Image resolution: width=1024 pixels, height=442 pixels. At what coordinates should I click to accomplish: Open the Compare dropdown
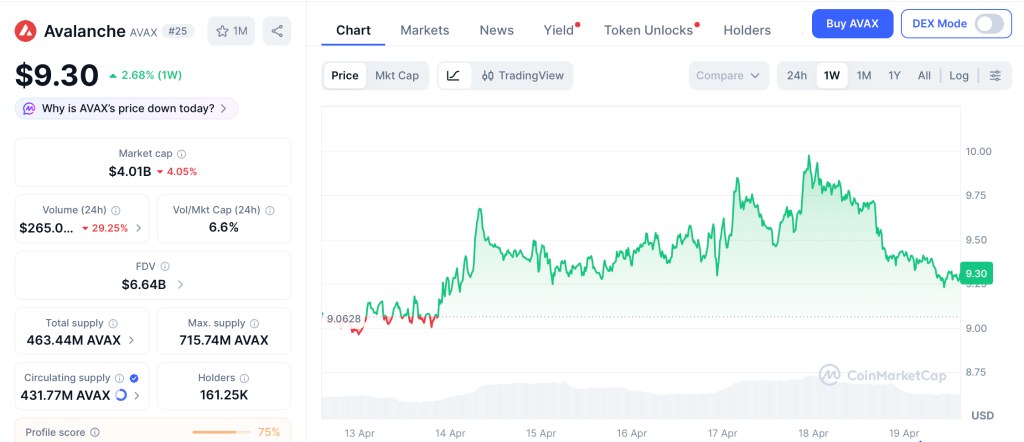pyautogui.click(x=728, y=76)
